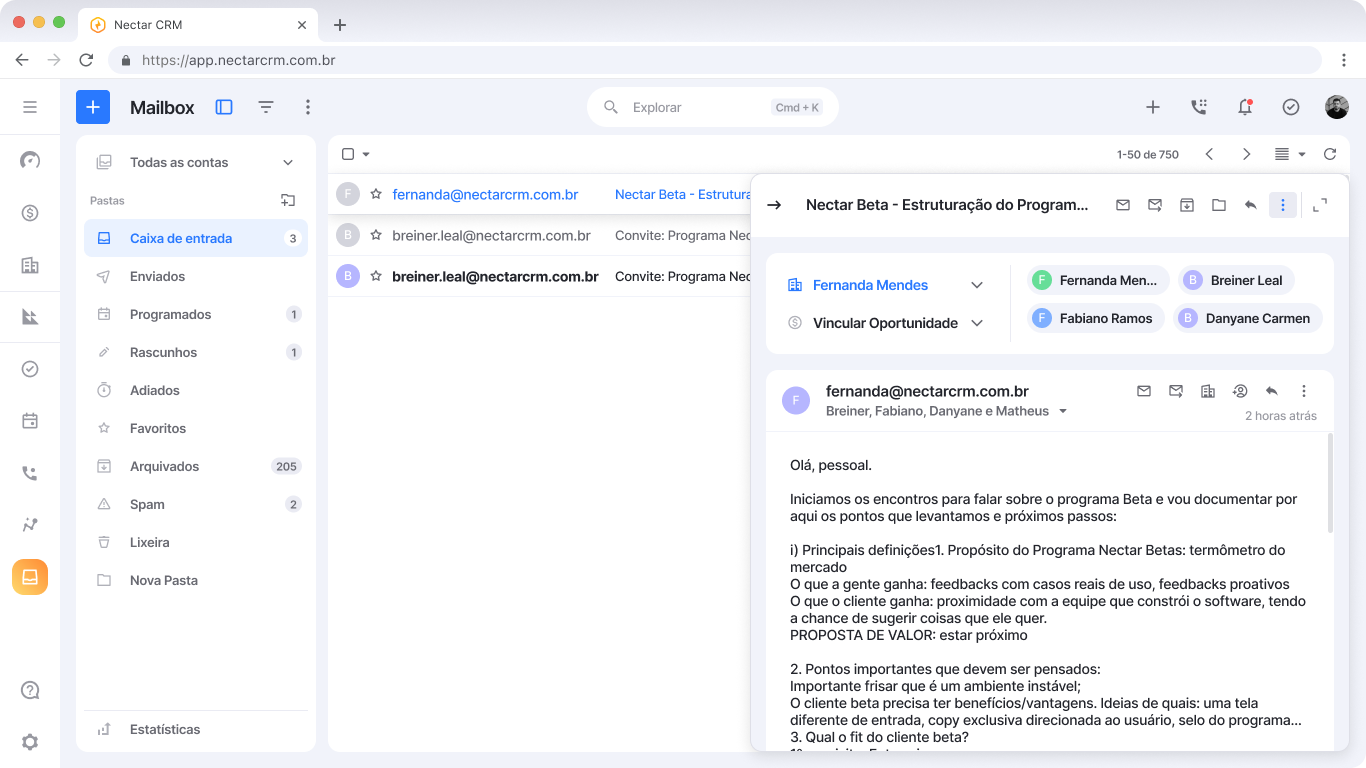Click the Breiner Leal contact chip
Viewport: 1366px width, 768px height.
(1236, 280)
